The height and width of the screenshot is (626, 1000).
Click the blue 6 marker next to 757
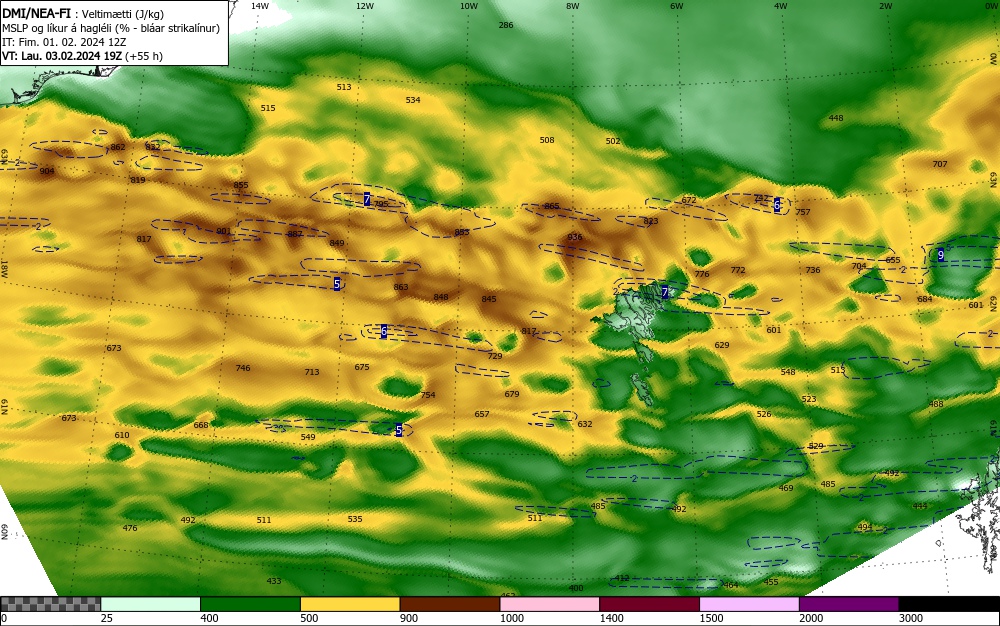pos(777,205)
